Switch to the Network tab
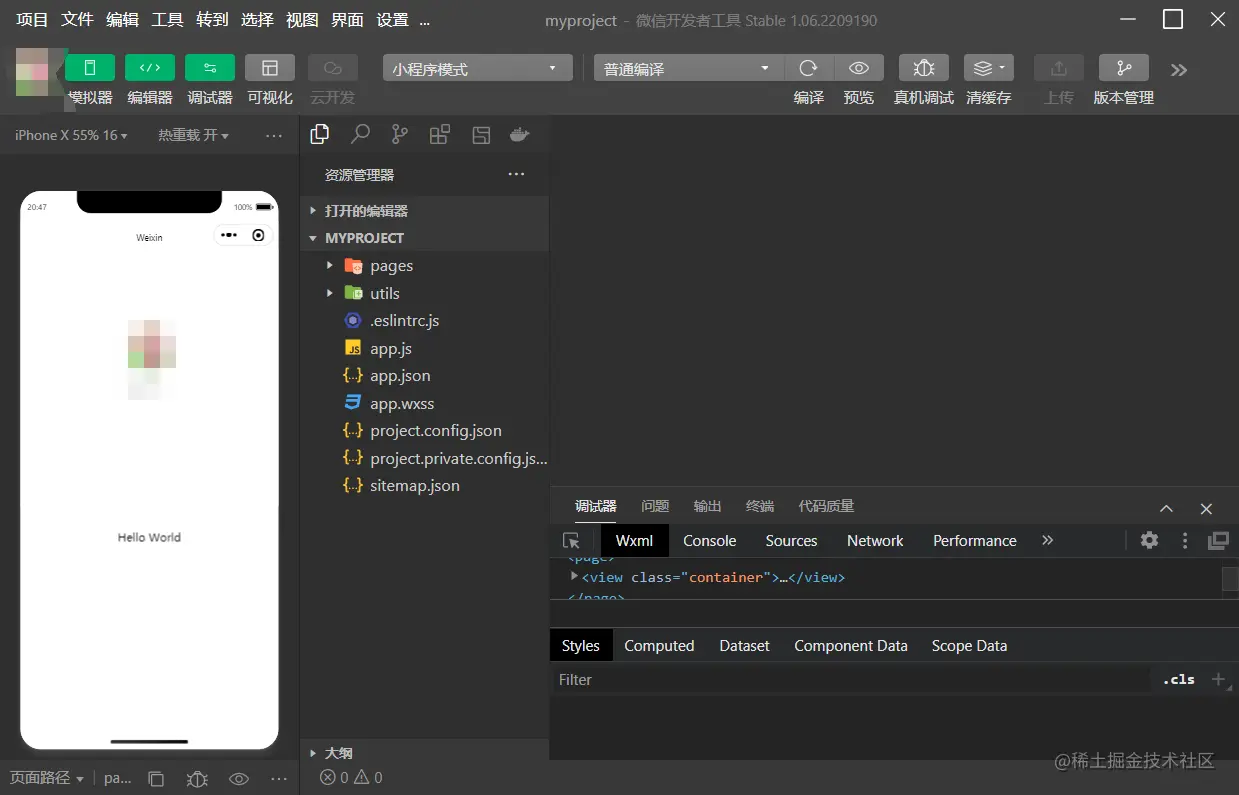This screenshot has width=1239, height=795. [x=875, y=540]
